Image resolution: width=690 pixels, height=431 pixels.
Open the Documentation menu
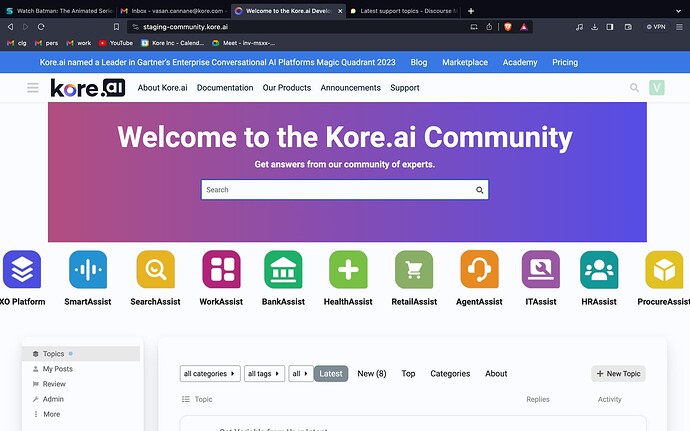pyautogui.click(x=225, y=88)
